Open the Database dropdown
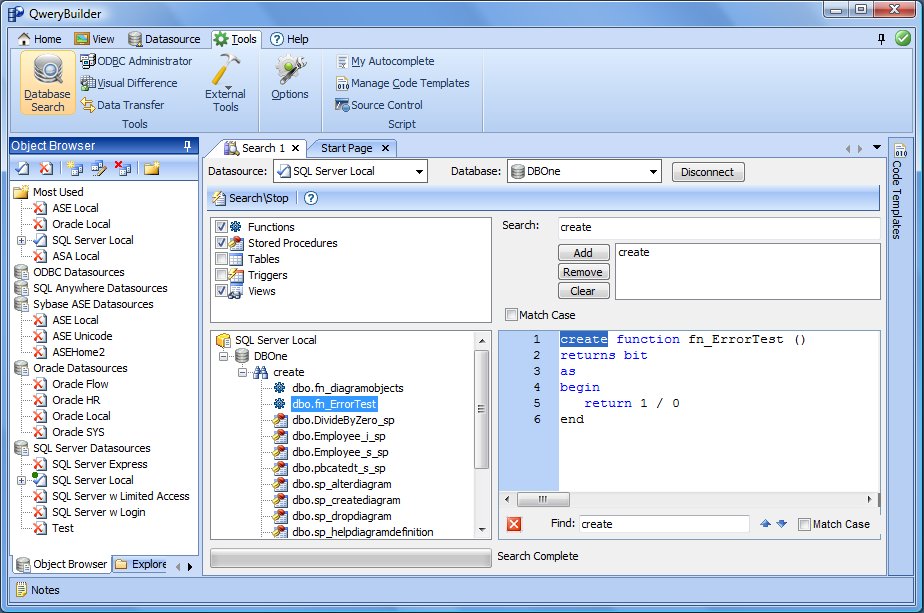The width and height of the screenshot is (924, 613). click(653, 172)
